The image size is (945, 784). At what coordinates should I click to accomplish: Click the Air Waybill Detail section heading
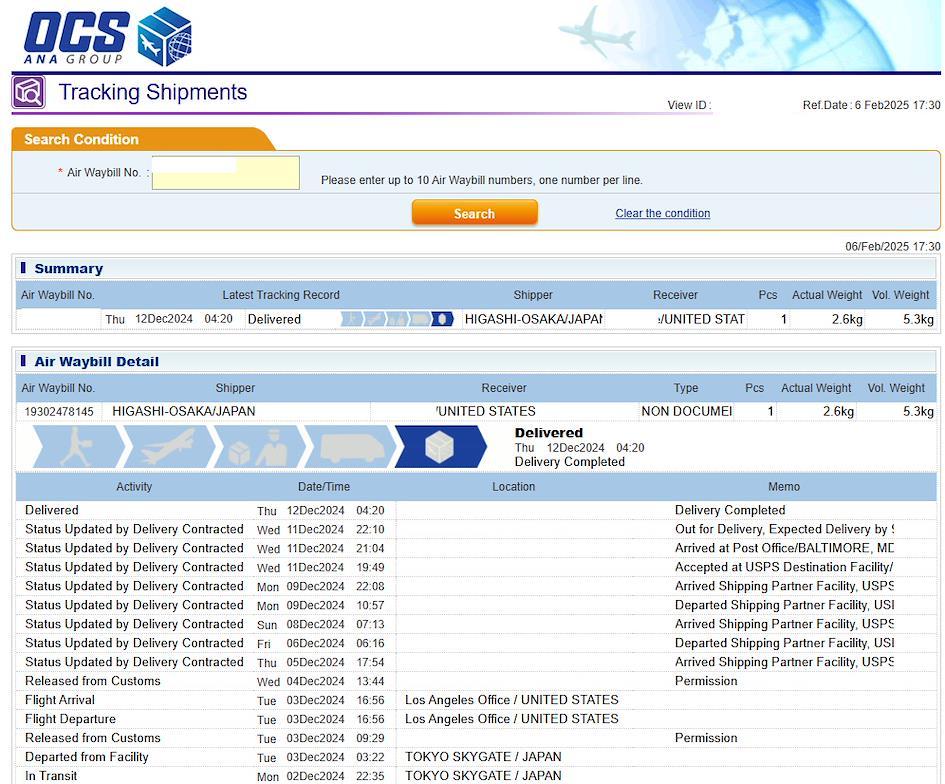96,362
